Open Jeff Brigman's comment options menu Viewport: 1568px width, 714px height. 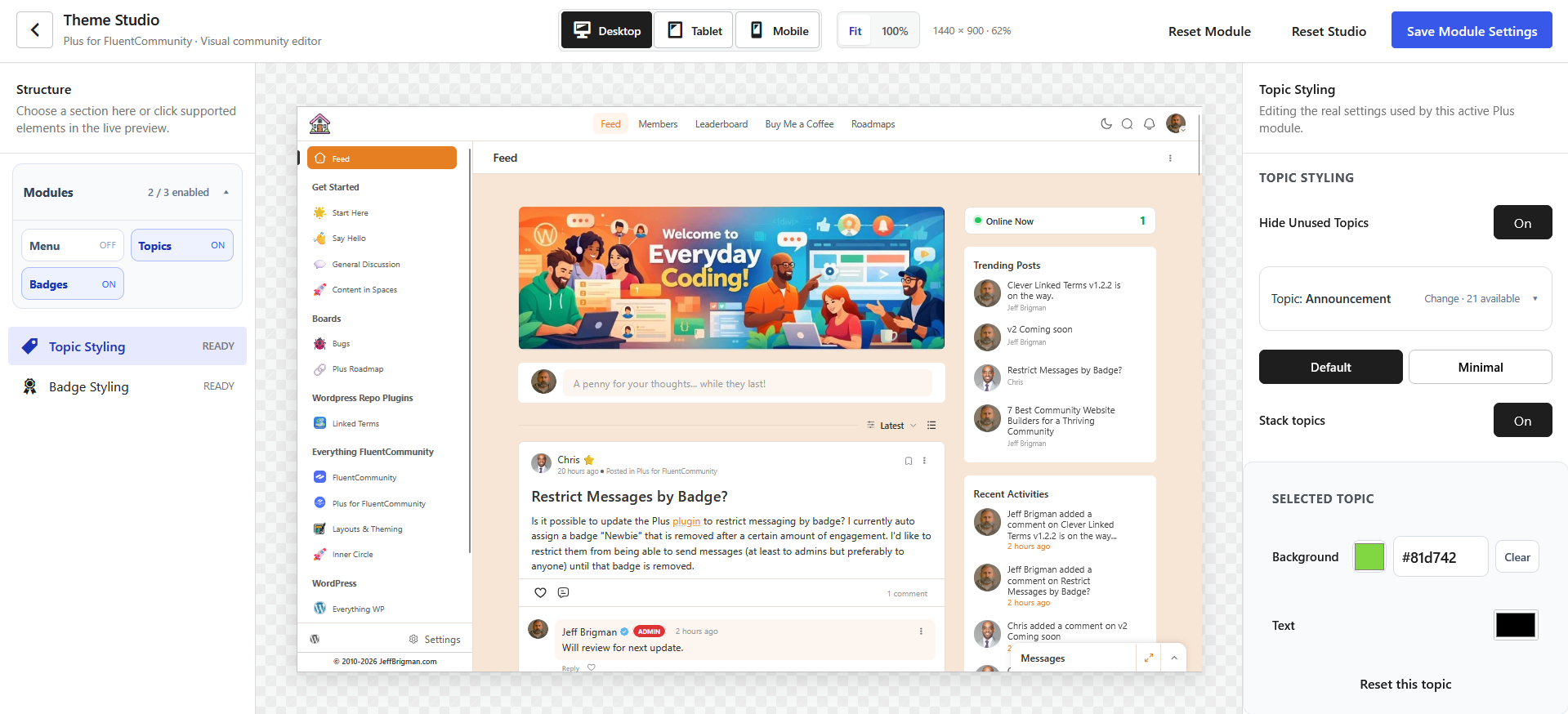coord(921,631)
